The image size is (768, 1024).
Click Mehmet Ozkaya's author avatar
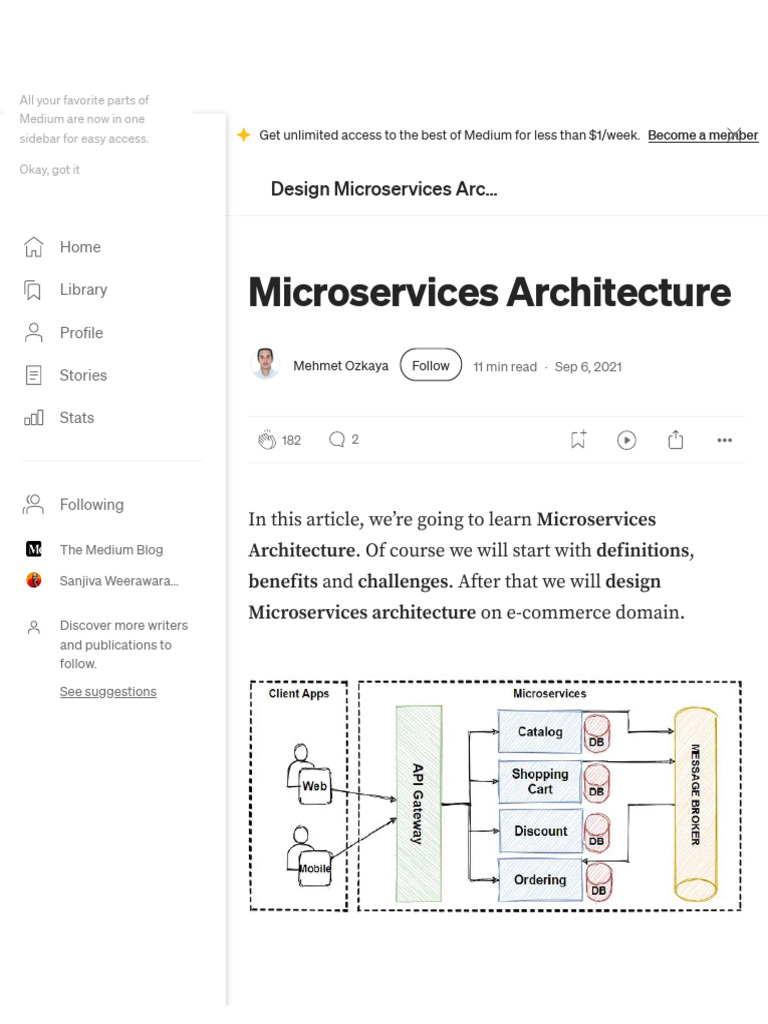pos(265,364)
